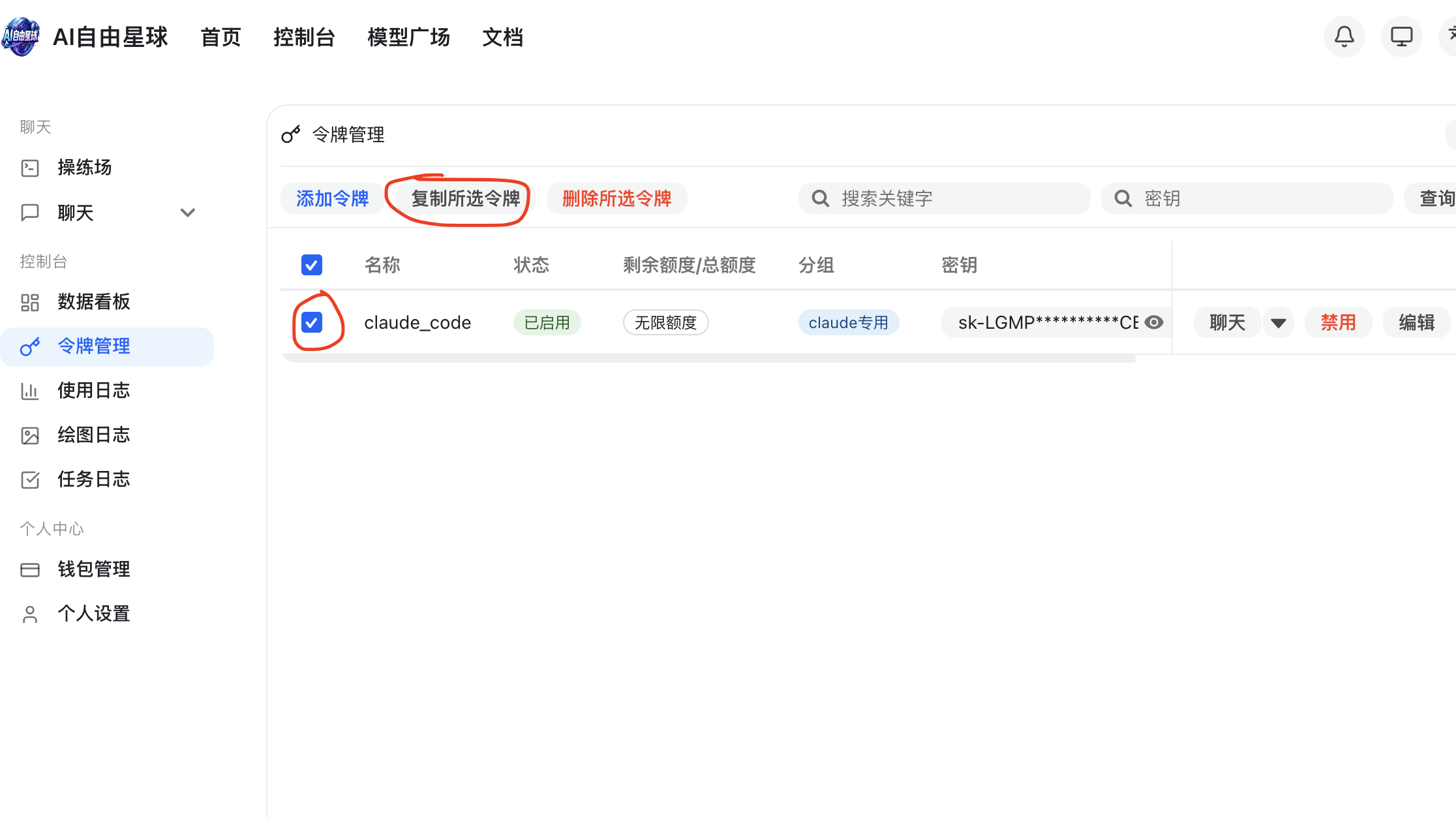
Task: Open 数据看板 in the sidebar
Action: tap(93, 302)
